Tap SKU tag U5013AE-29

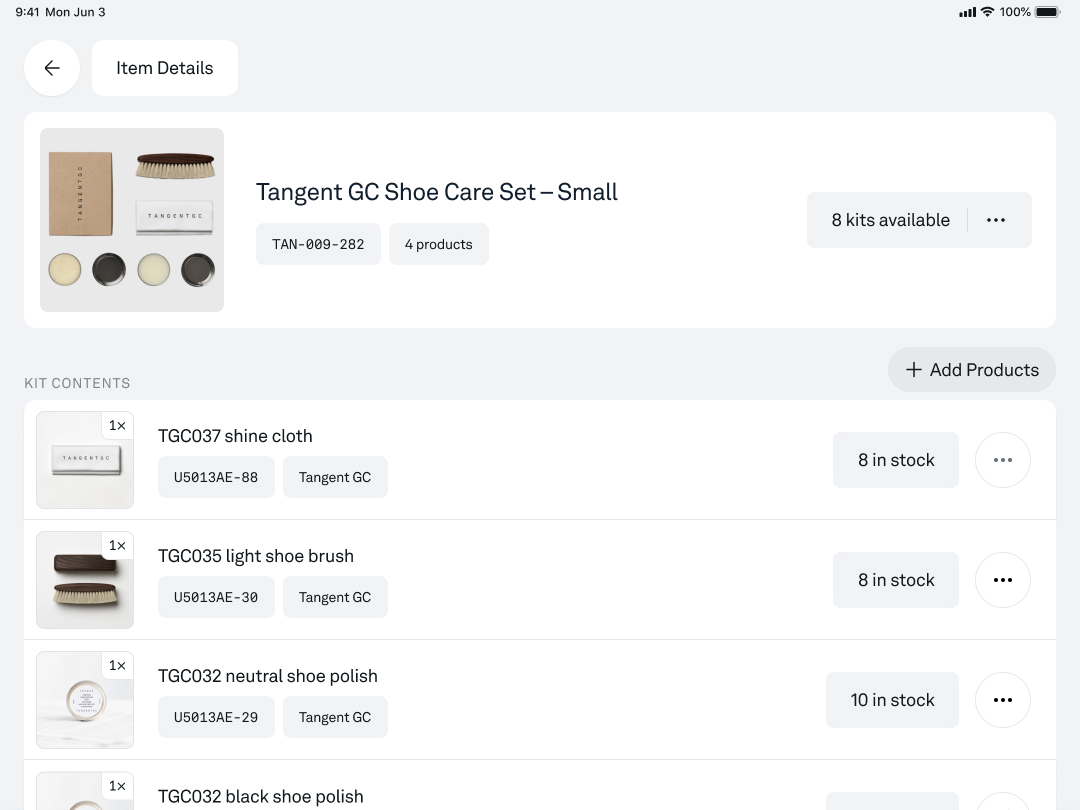[216, 717]
